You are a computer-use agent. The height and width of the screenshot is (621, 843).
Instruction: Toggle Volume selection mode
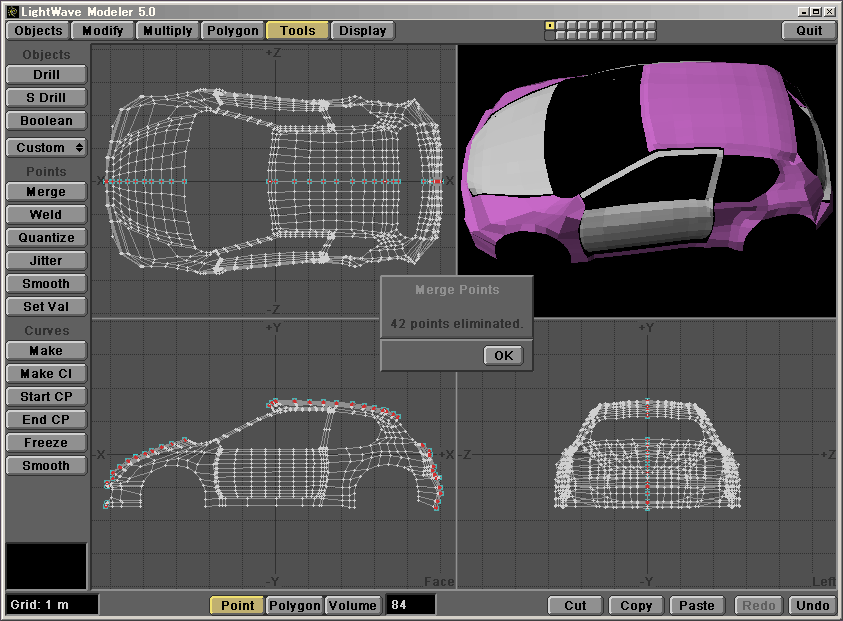353,605
